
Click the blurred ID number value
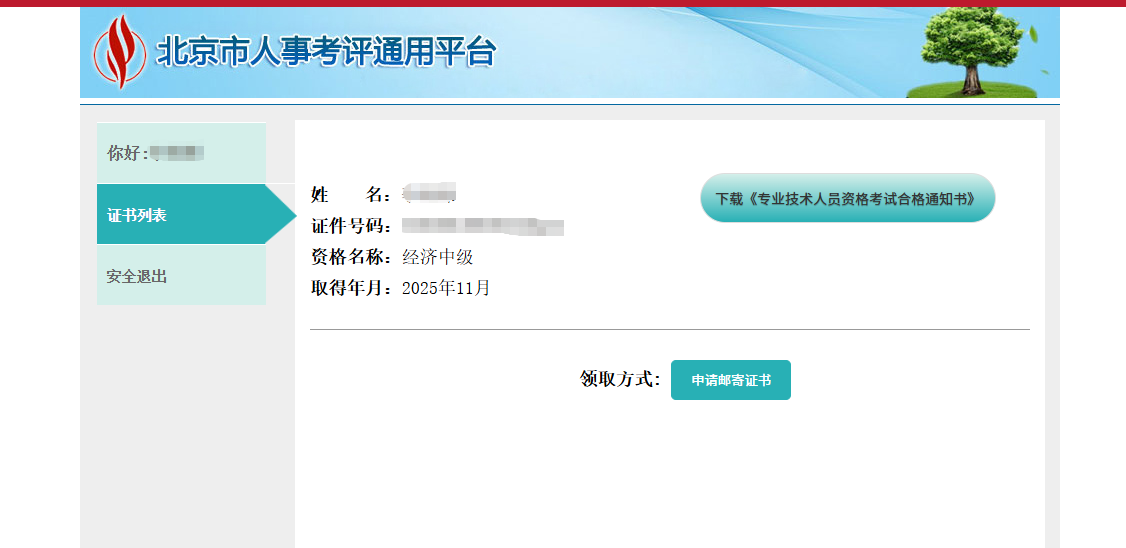(483, 226)
